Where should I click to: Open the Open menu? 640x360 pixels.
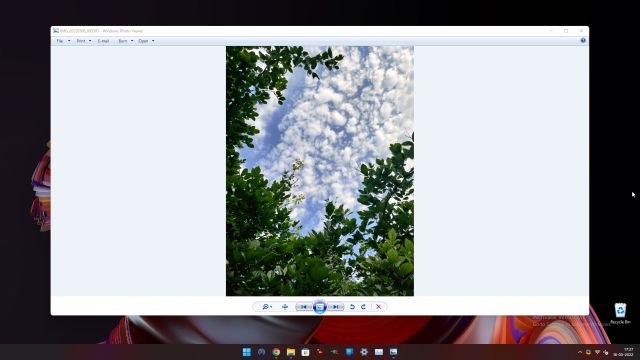[143, 41]
